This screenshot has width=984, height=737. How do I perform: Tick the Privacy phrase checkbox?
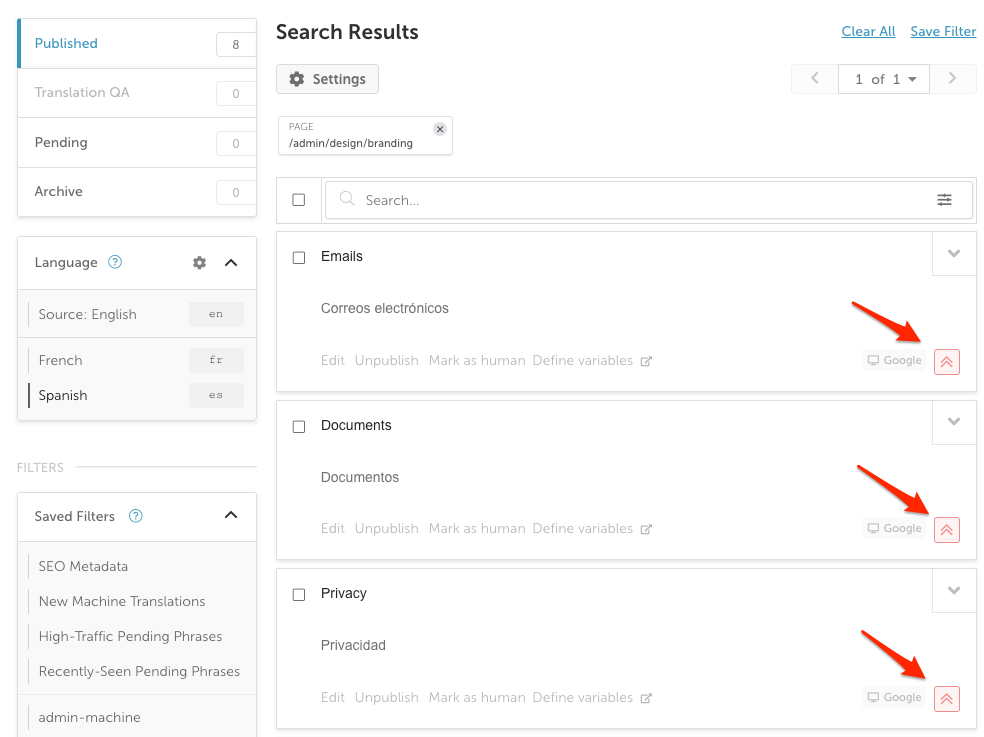299,594
